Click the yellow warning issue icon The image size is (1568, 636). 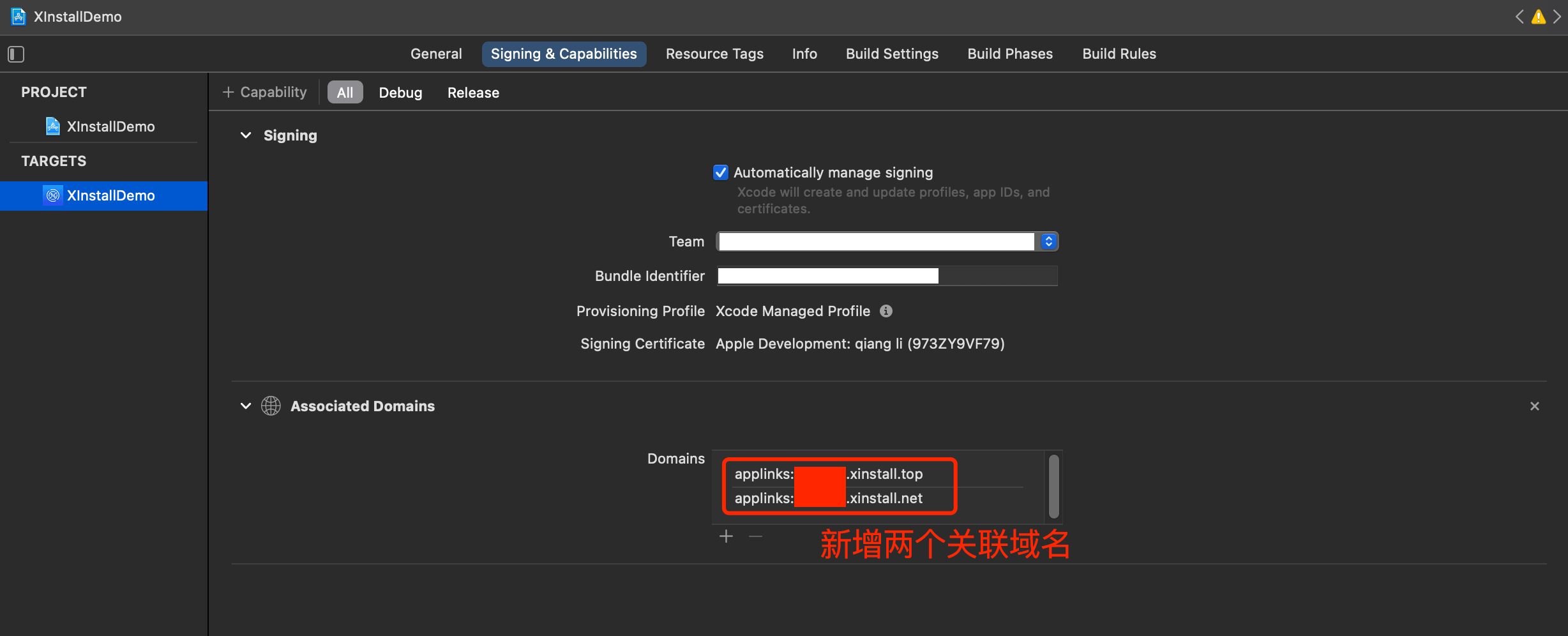[1539, 17]
